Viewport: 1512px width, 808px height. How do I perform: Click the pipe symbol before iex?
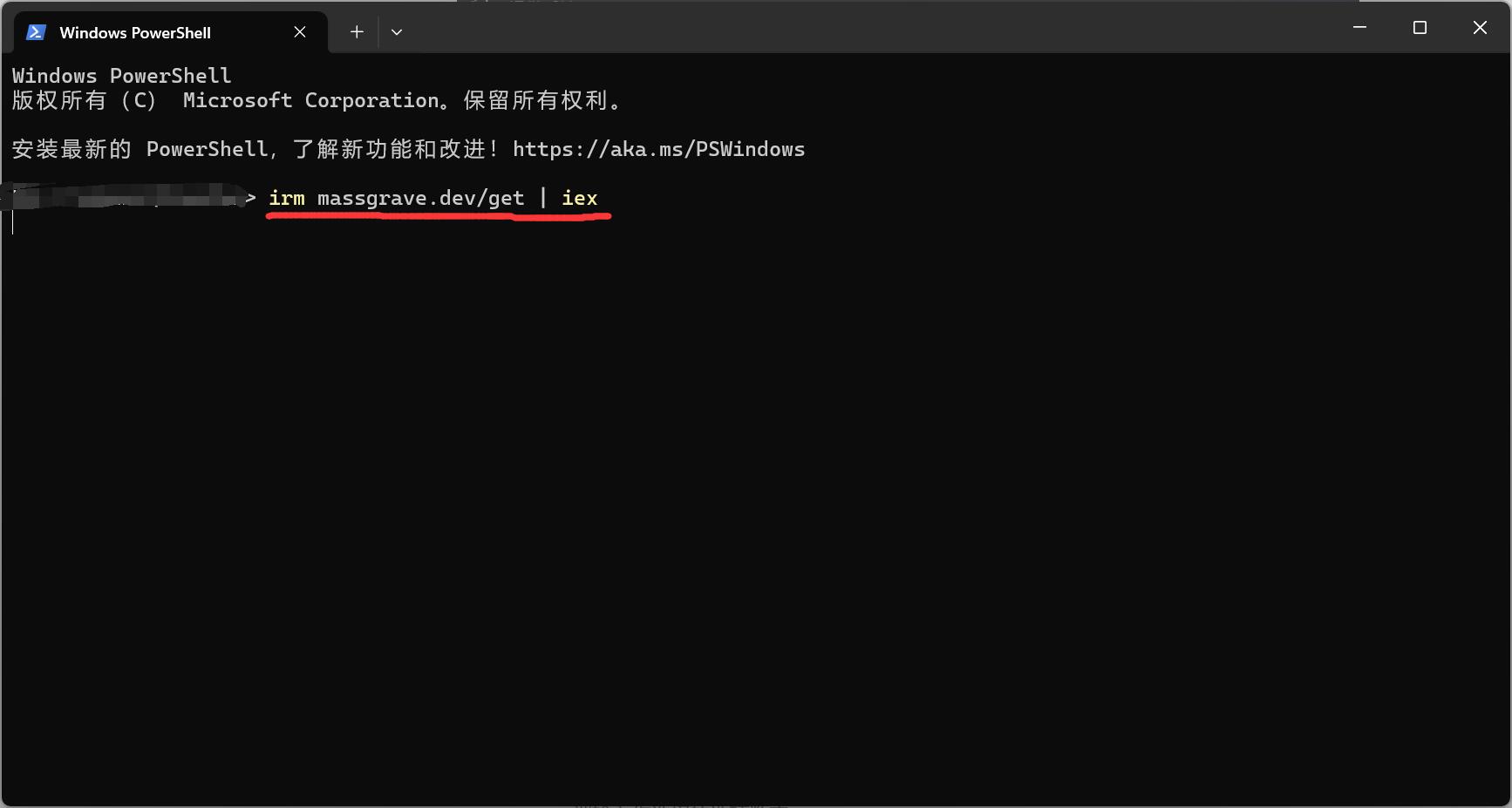(543, 199)
